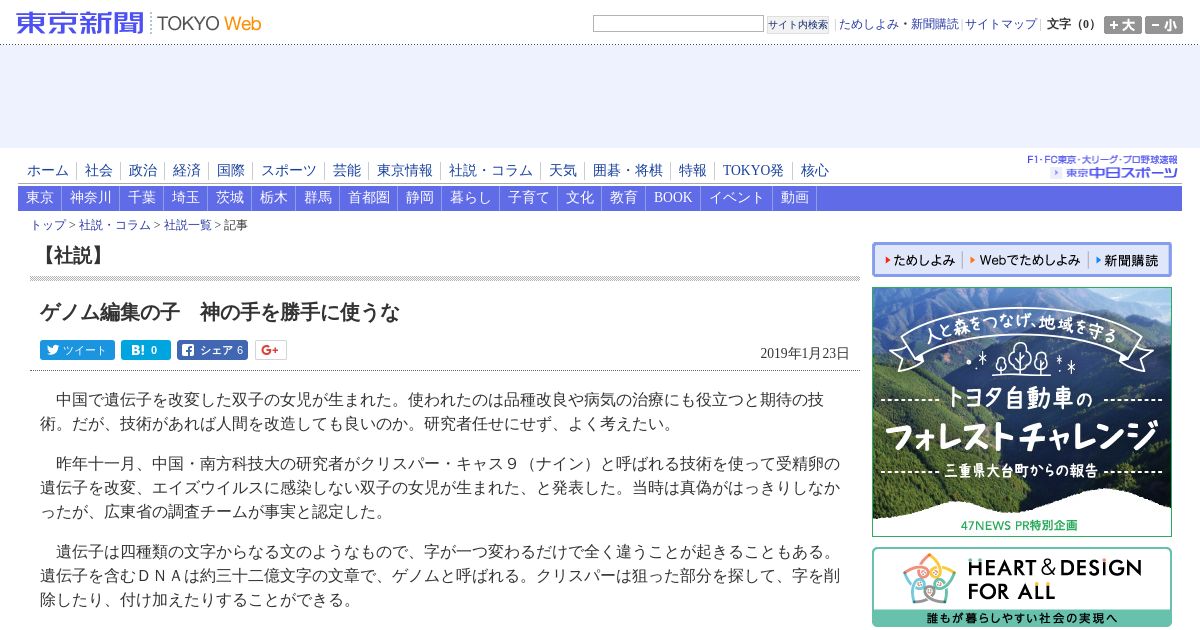This screenshot has width=1200, height=630.
Task: Select the 栃木 regional tab
Action: [x=274, y=198]
